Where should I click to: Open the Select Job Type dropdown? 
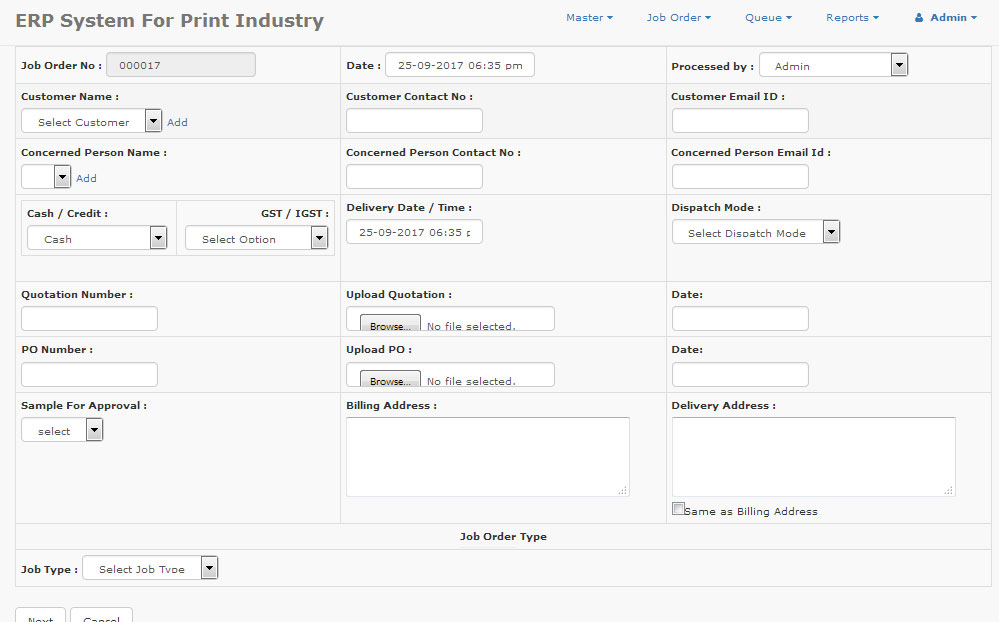(150, 568)
